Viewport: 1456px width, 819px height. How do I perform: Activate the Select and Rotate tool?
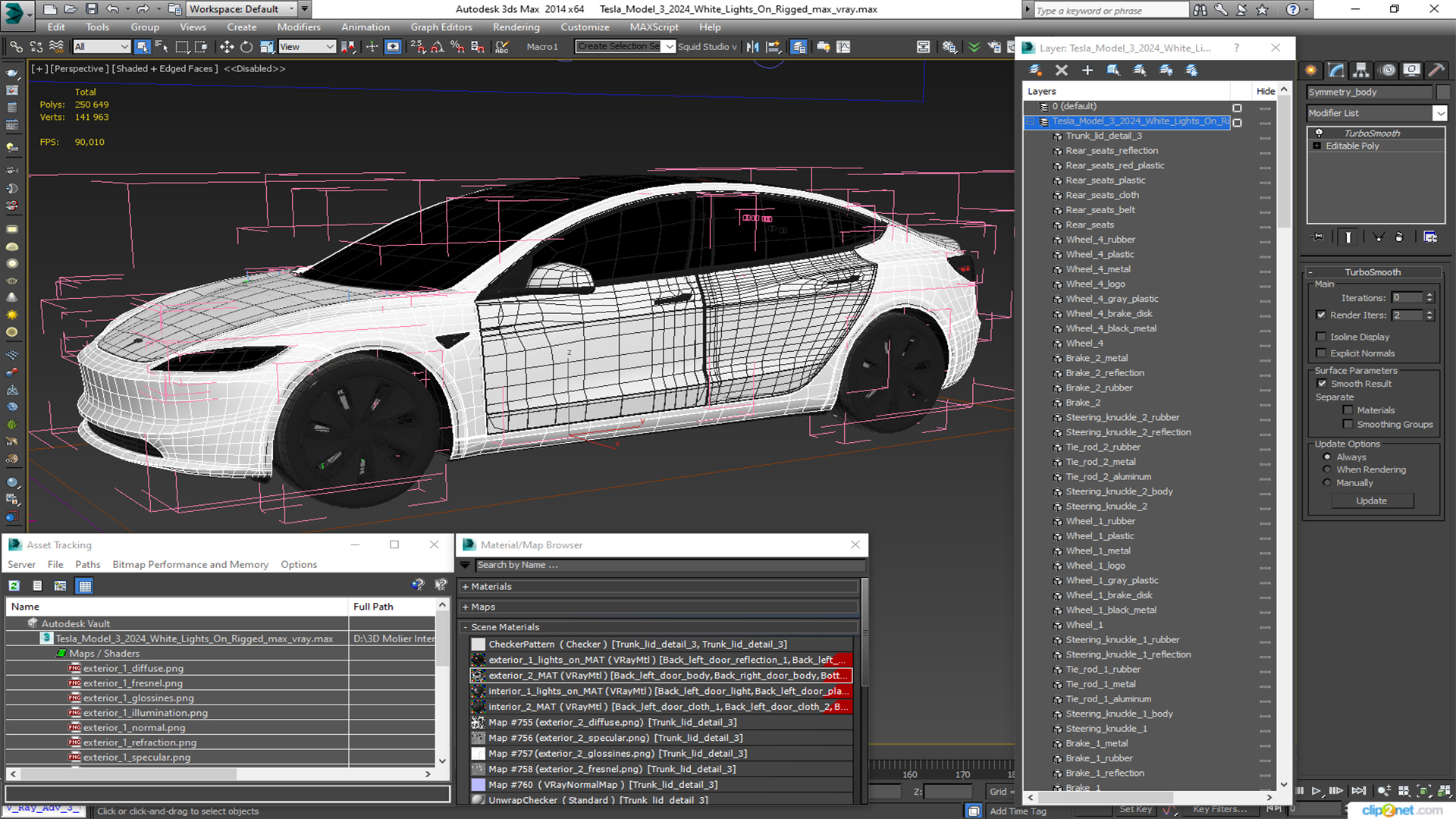click(x=246, y=47)
